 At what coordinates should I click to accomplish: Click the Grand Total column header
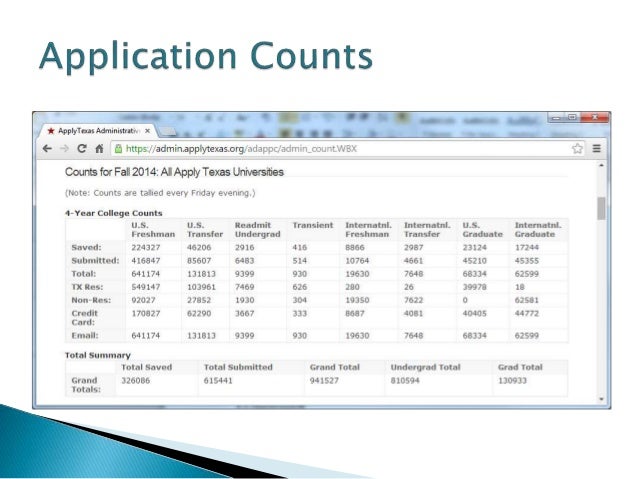click(335, 367)
